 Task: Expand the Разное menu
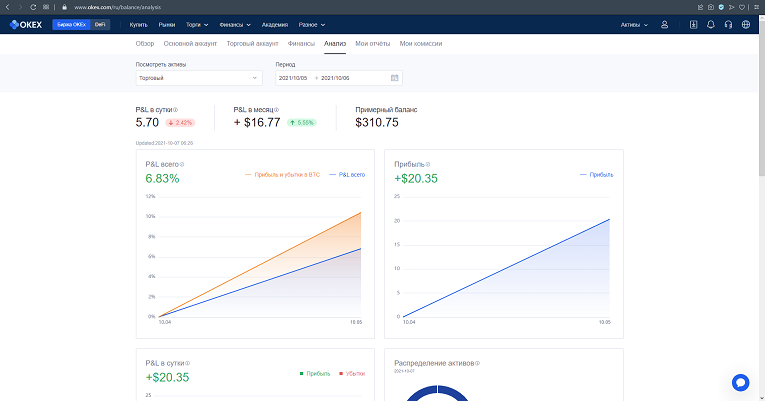(x=312, y=24)
